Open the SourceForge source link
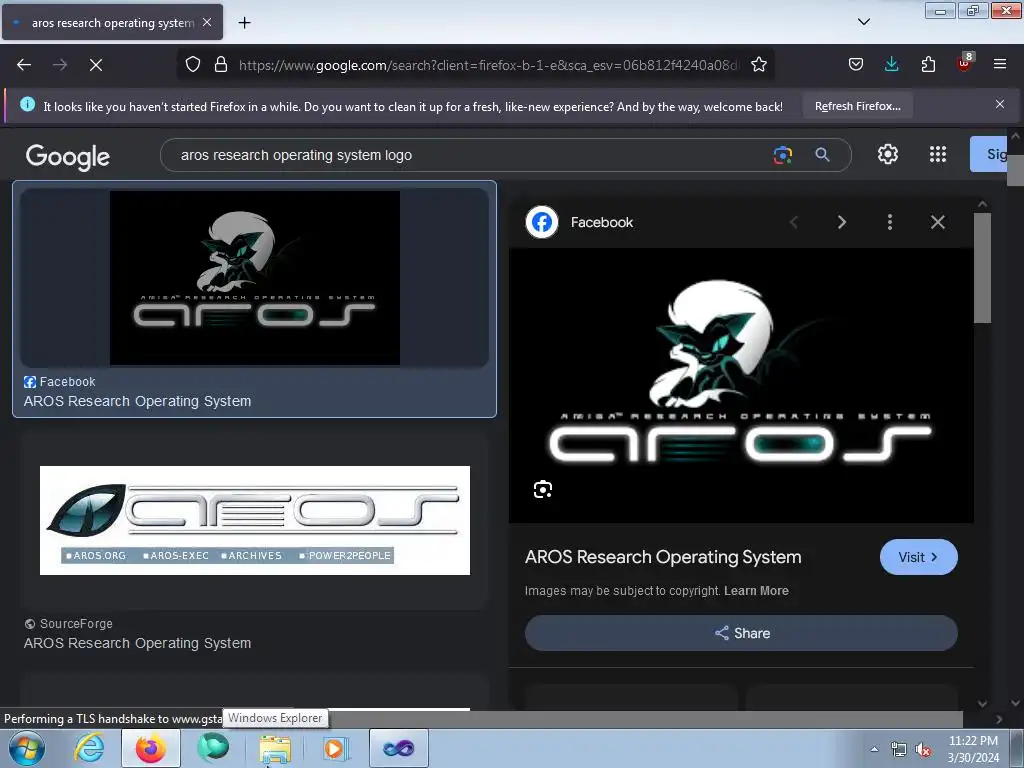 68,624
